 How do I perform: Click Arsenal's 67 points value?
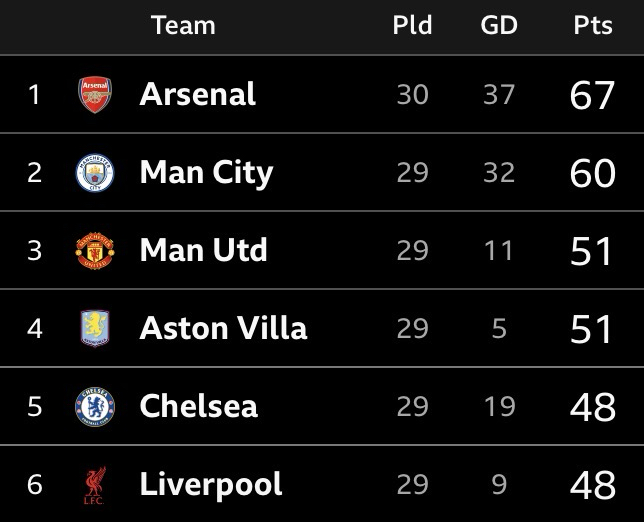[x=592, y=96]
